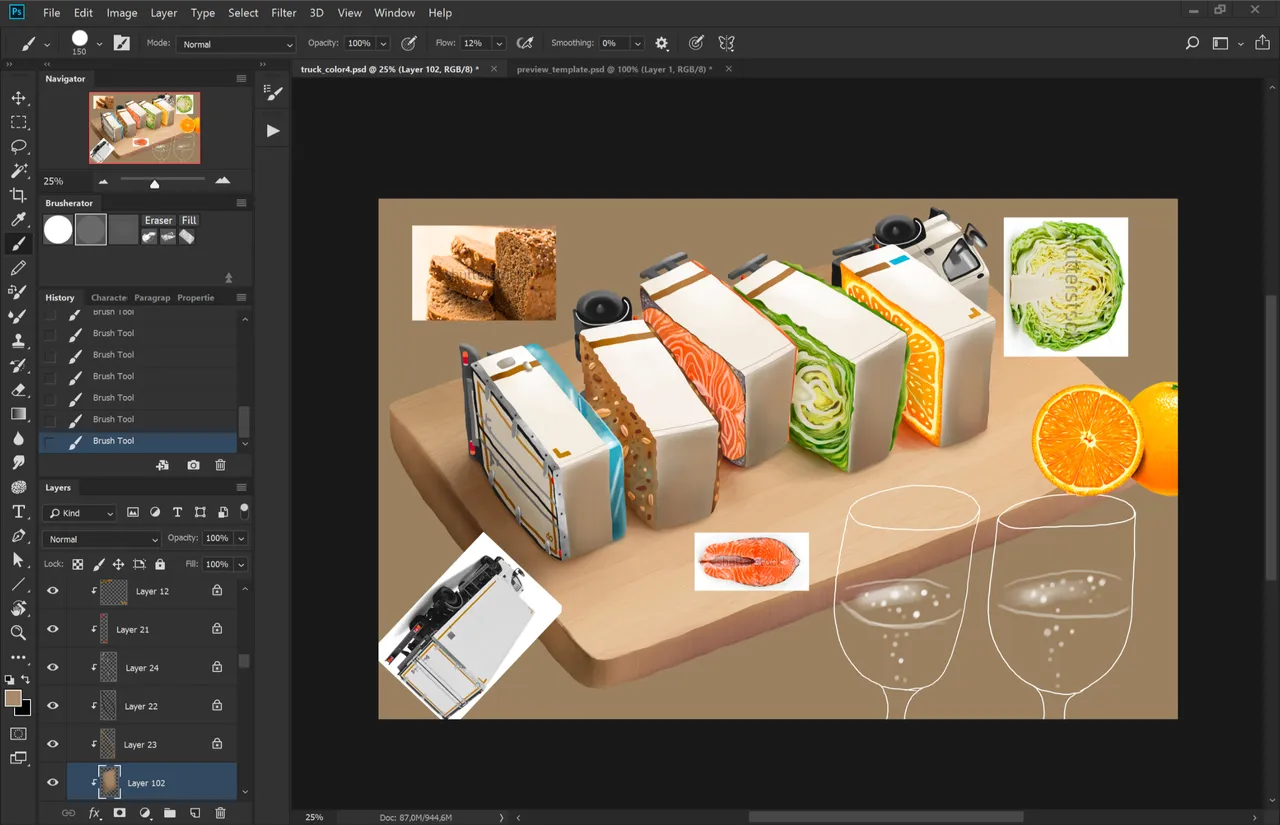Hide Layer 24 visibility eye
The height and width of the screenshot is (825, 1280).
(x=53, y=667)
